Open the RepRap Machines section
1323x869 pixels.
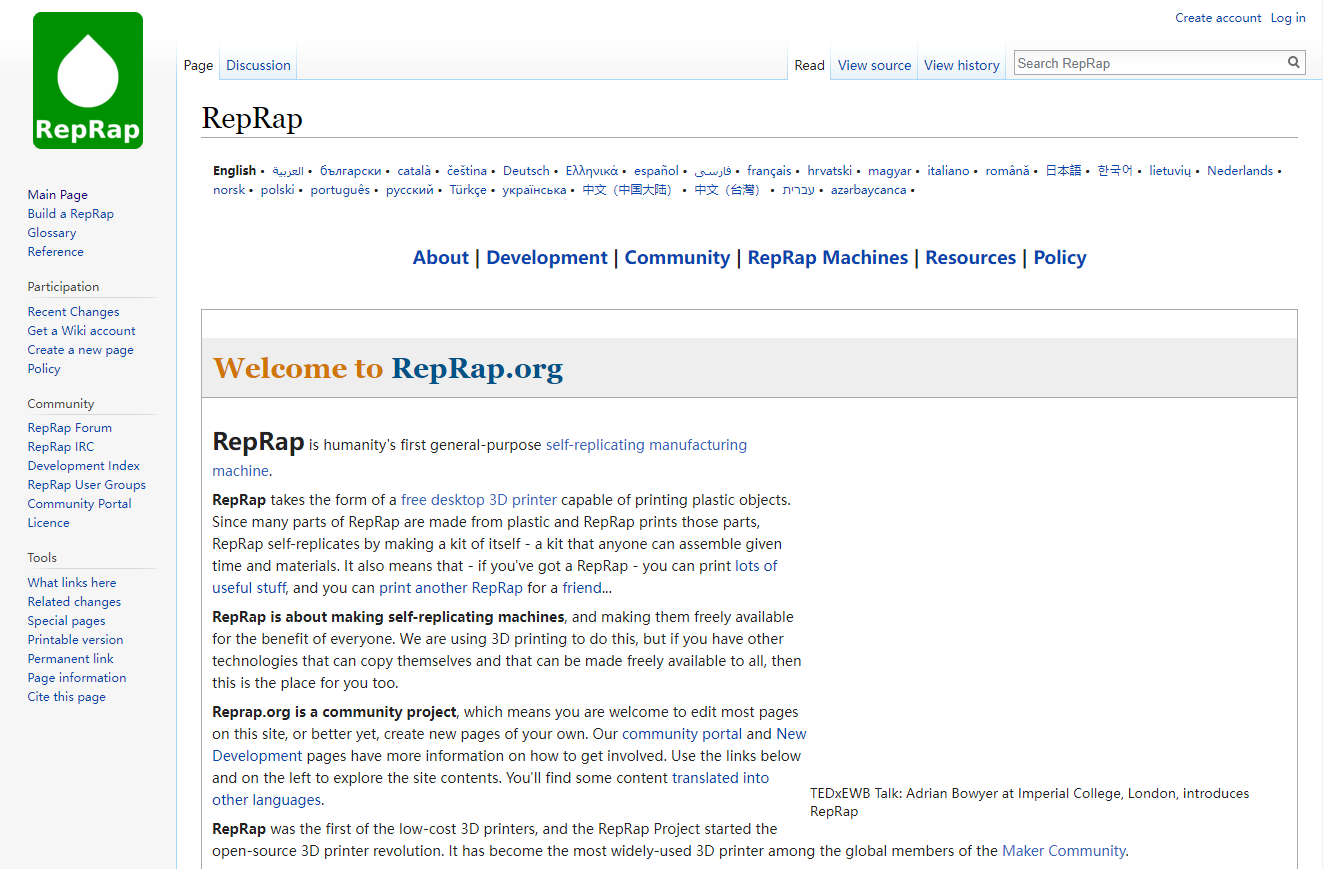(x=827, y=257)
